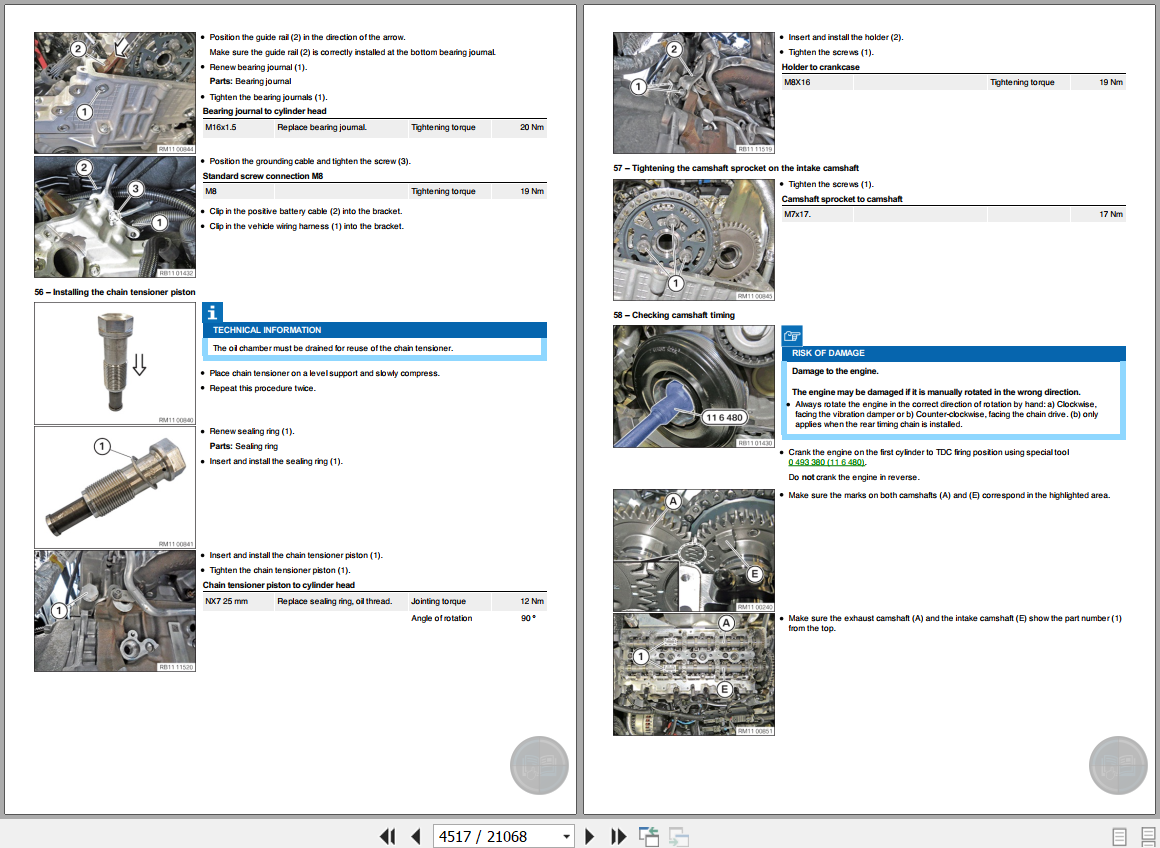The height and width of the screenshot is (848, 1160).
Task: Open the page number dropdown arrow
Action: point(566,836)
